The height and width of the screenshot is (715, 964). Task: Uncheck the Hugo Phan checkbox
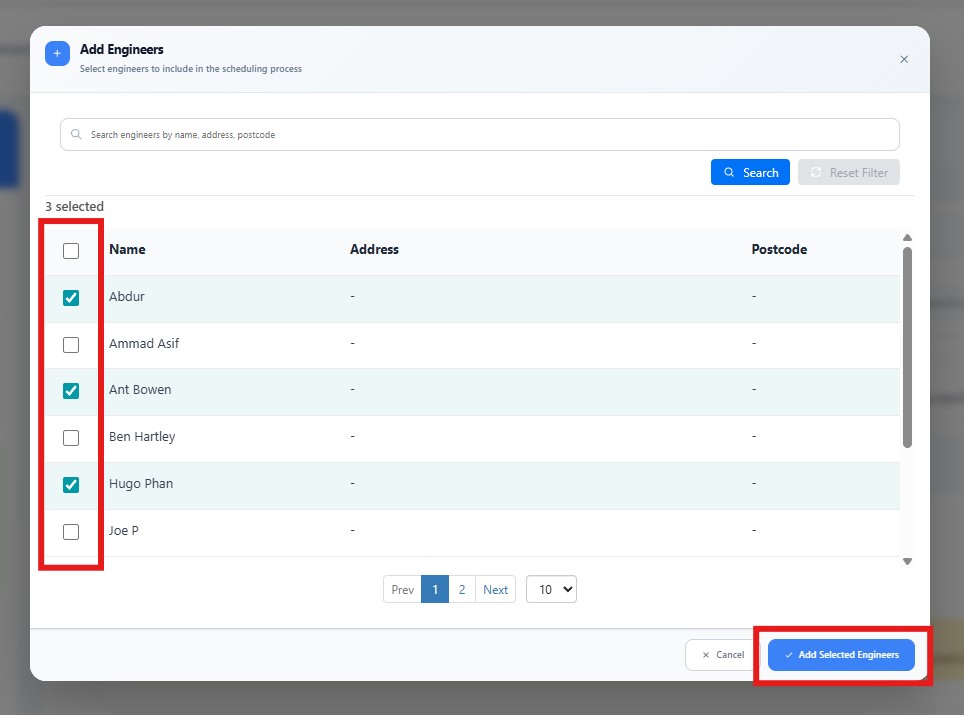coord(71,484)
